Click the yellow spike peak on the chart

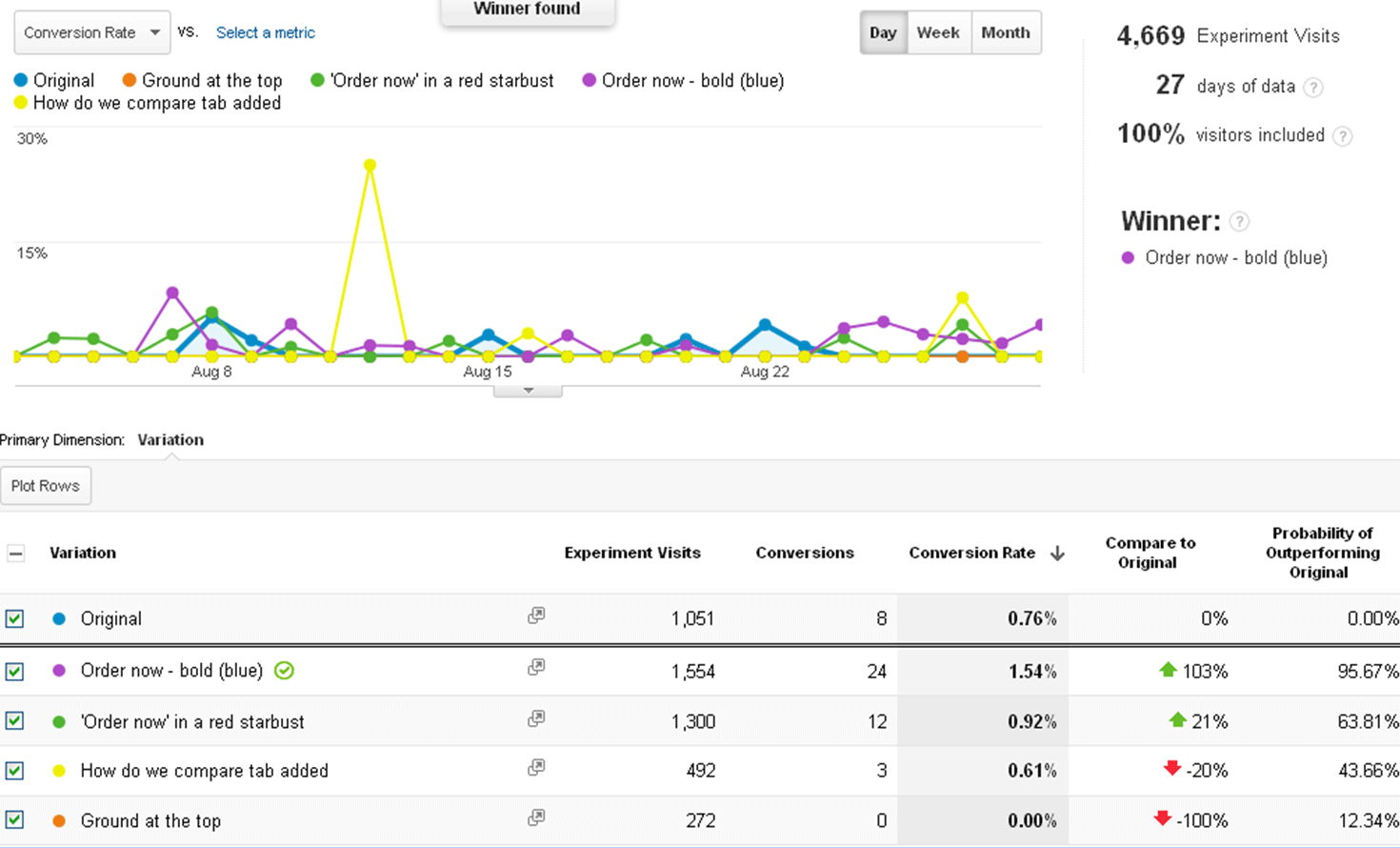[370, 165]
